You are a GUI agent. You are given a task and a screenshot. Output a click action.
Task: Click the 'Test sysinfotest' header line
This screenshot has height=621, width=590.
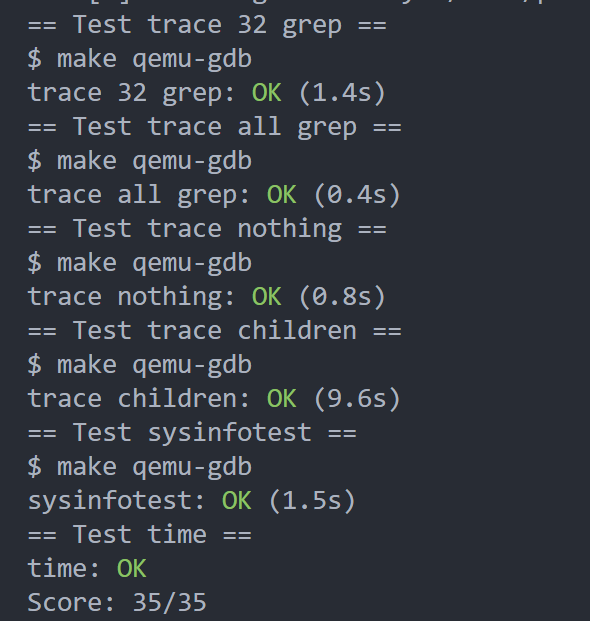(192, 433)
